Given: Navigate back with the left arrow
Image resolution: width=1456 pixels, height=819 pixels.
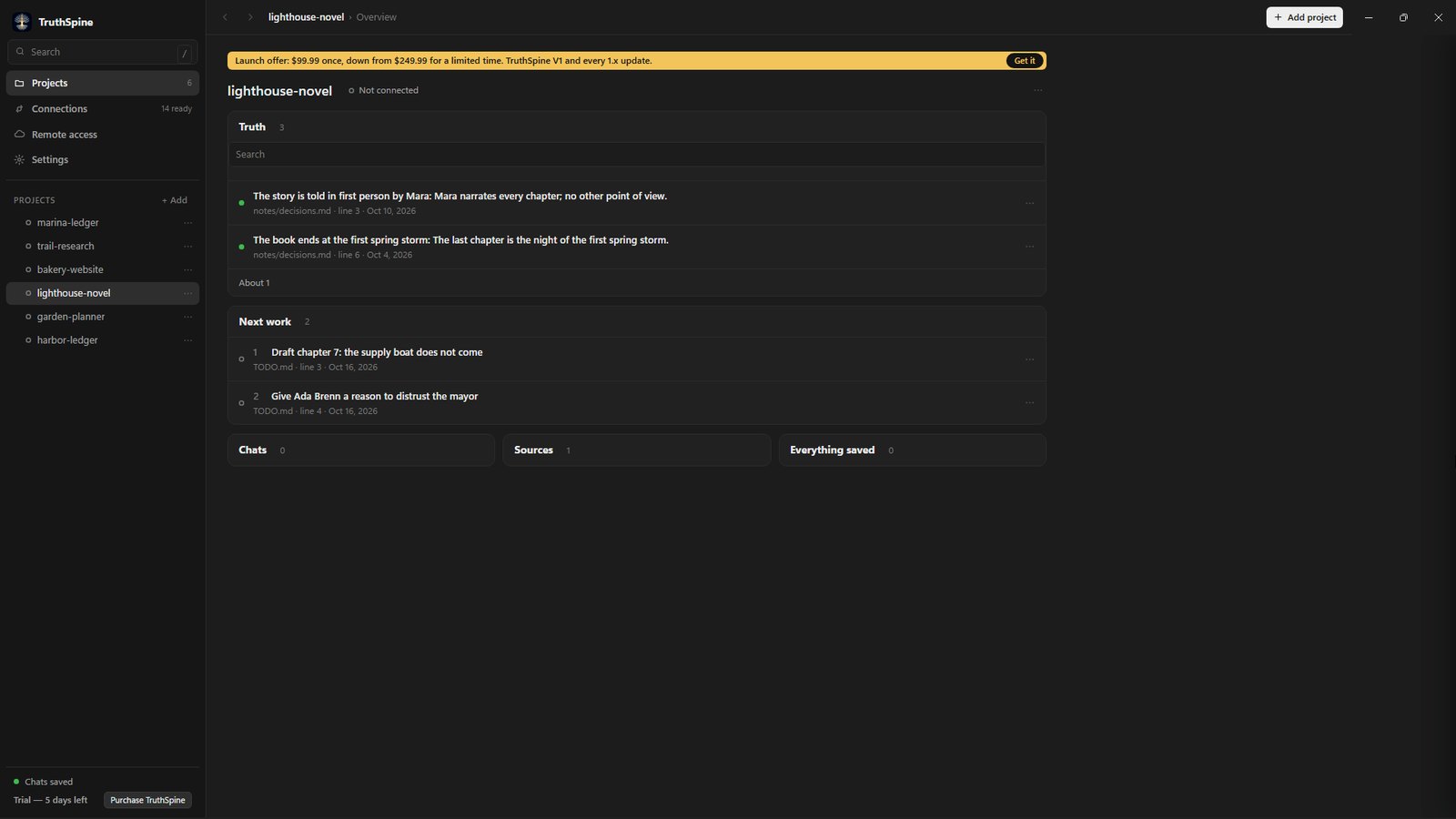Looking at the screenshot, I should [226, 17].
